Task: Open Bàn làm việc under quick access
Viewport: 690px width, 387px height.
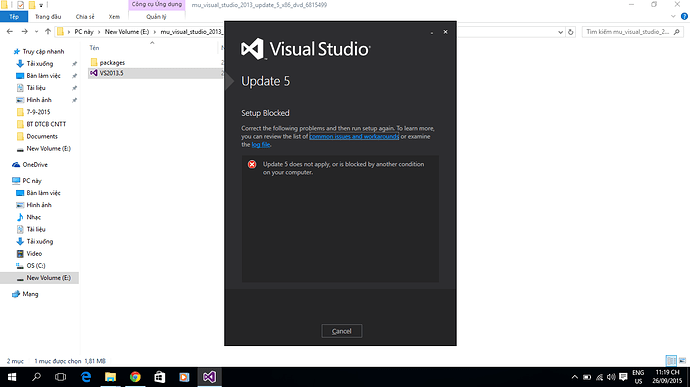Action: pos(43,76)
